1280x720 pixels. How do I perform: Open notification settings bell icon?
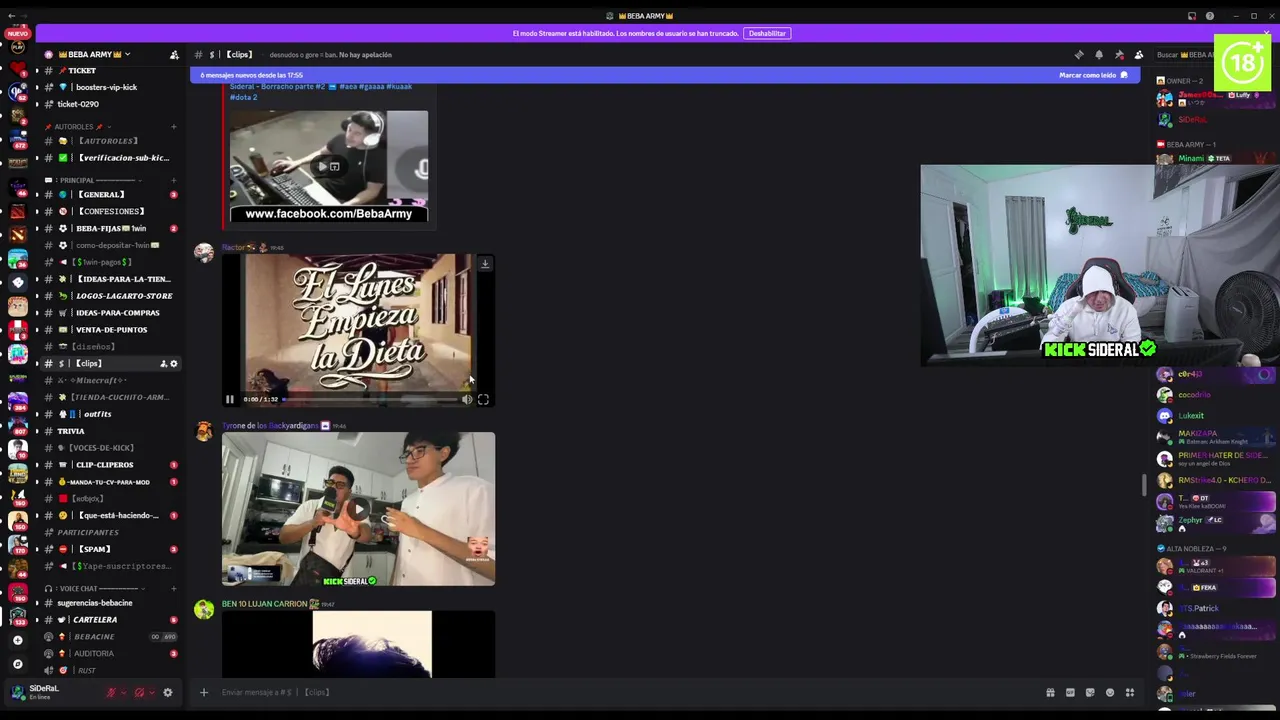(x=1099, y=55)
